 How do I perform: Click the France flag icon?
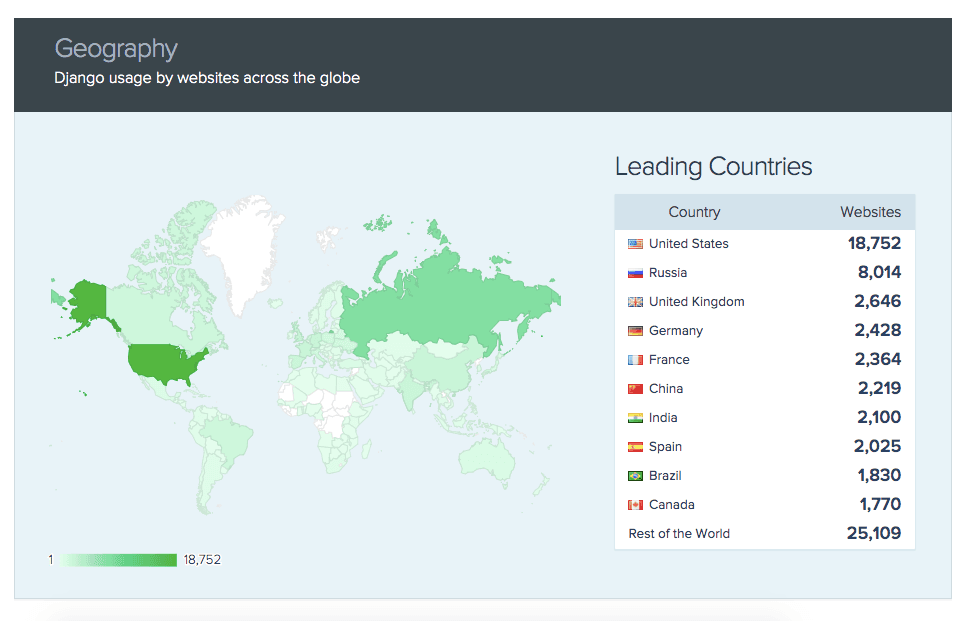[635, 360]
